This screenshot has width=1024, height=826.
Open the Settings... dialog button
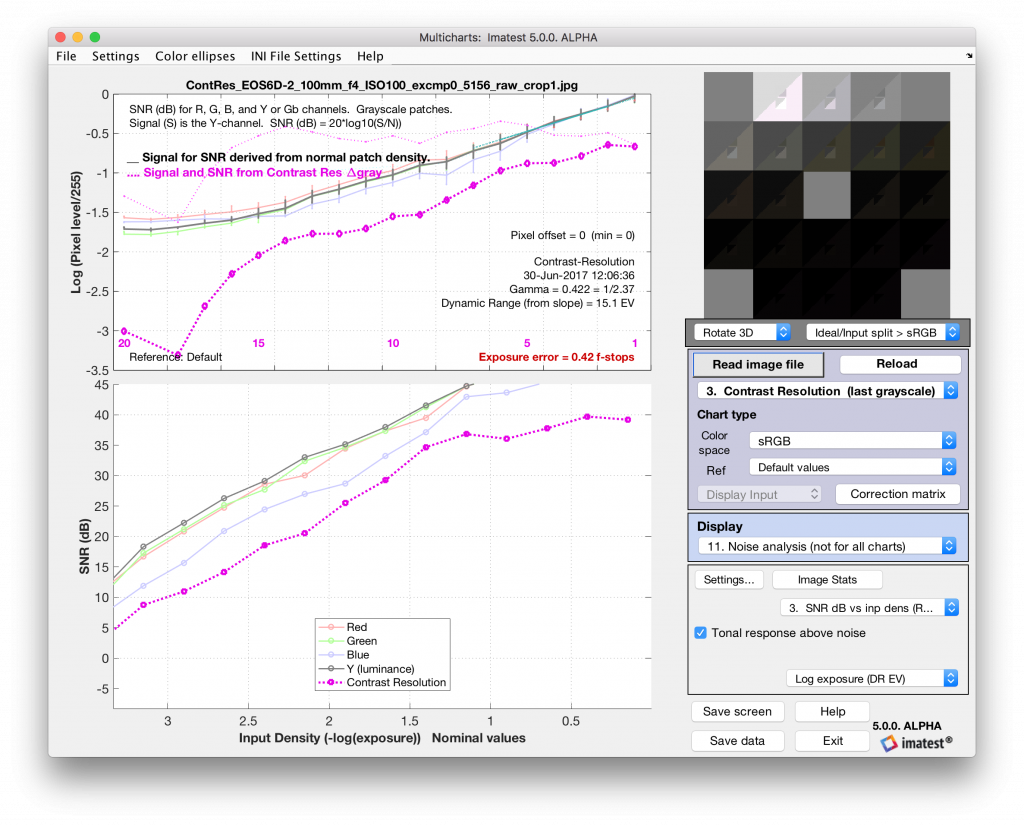(728, 580)
